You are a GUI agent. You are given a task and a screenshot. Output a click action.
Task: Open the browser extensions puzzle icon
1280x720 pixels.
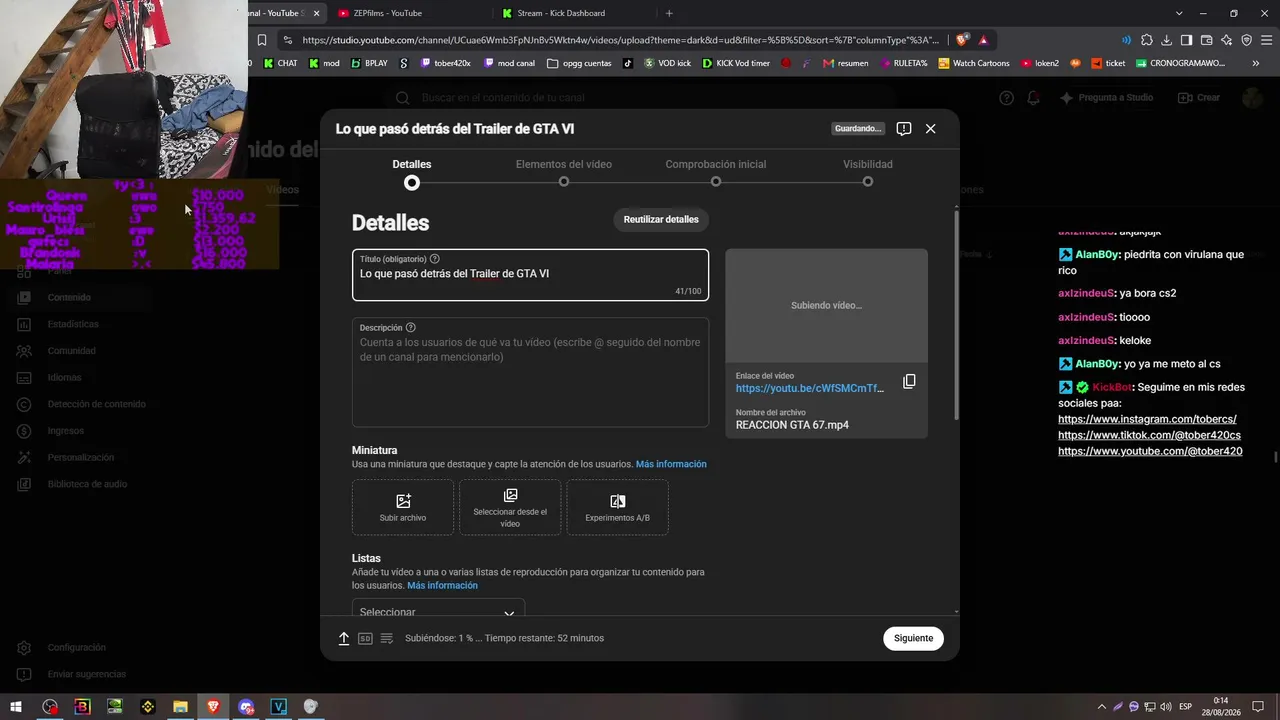pyautogui.click(x=1147, y=40)
